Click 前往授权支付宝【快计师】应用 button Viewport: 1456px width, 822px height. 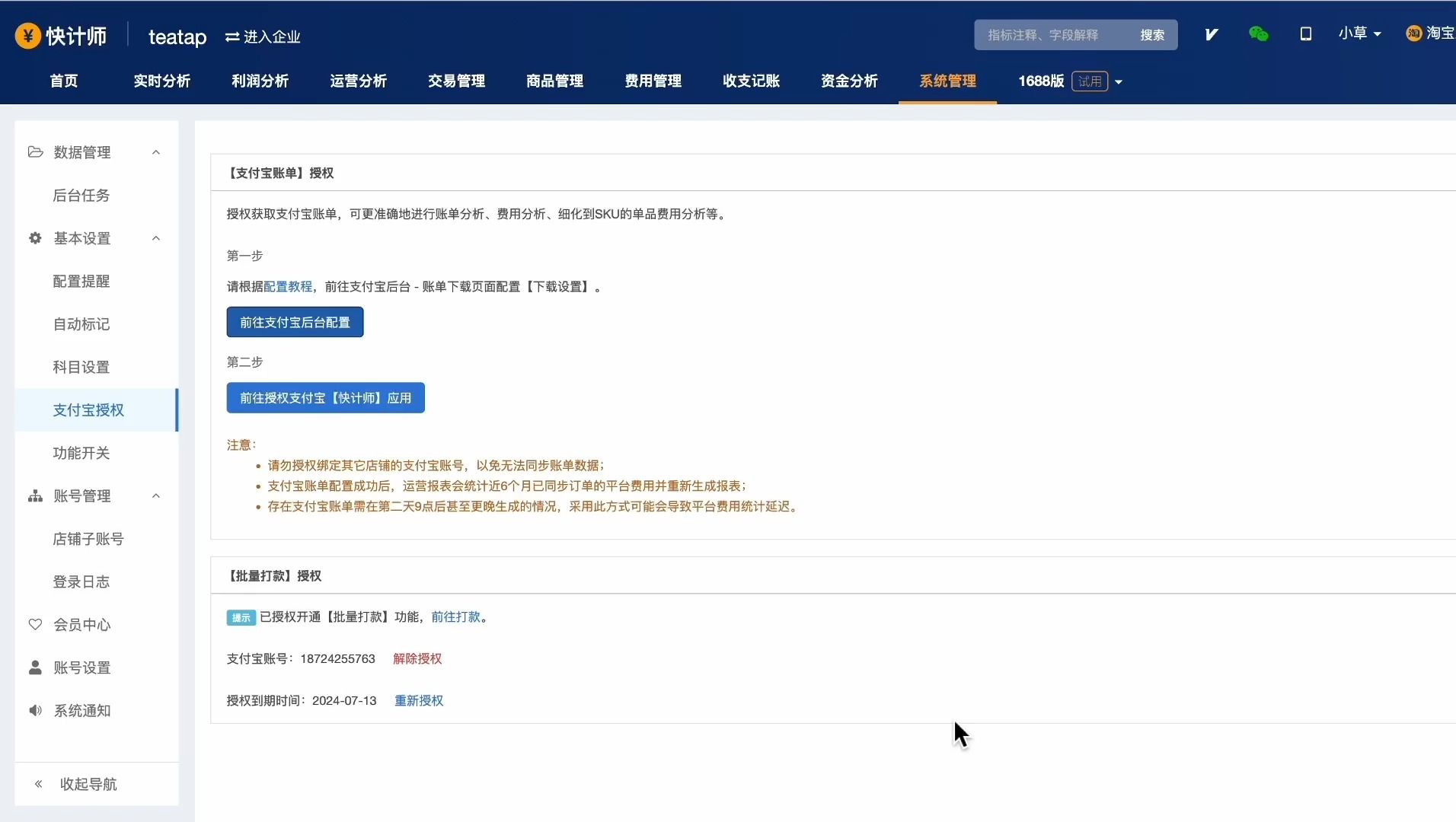[x=326, y=398]
